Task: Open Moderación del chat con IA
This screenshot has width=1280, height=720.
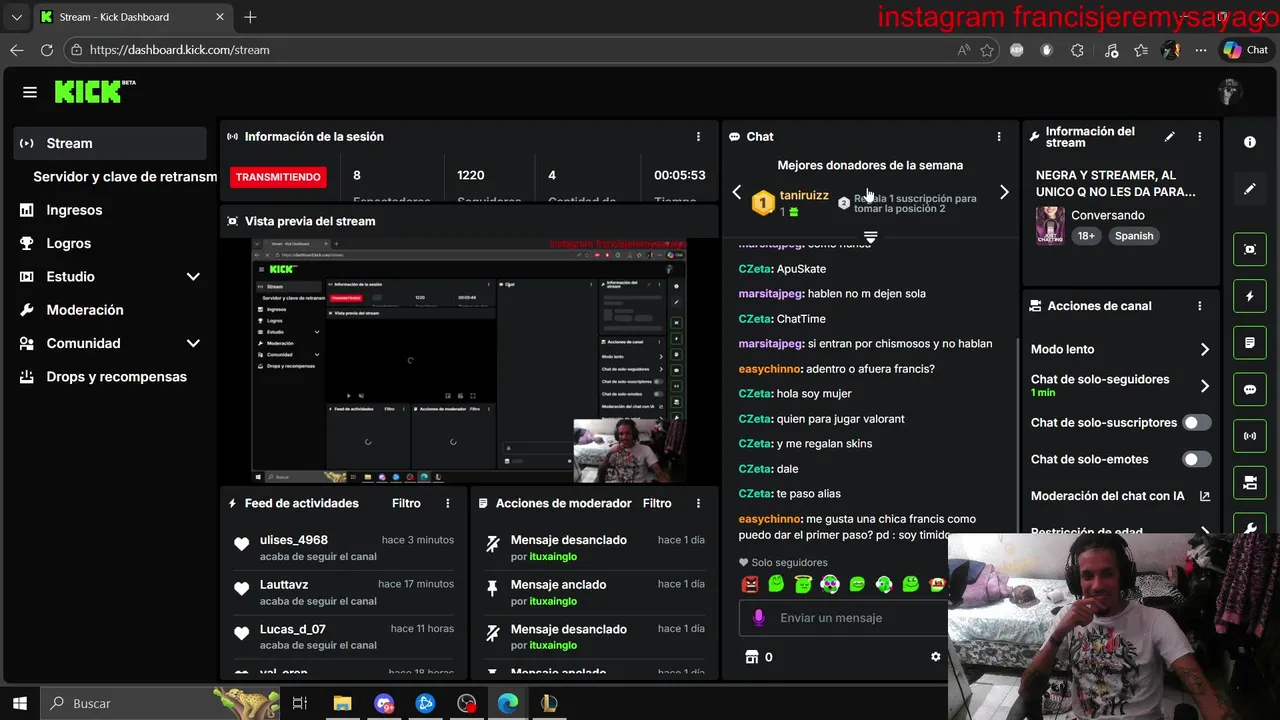Action: click(x=1107, y=496)
